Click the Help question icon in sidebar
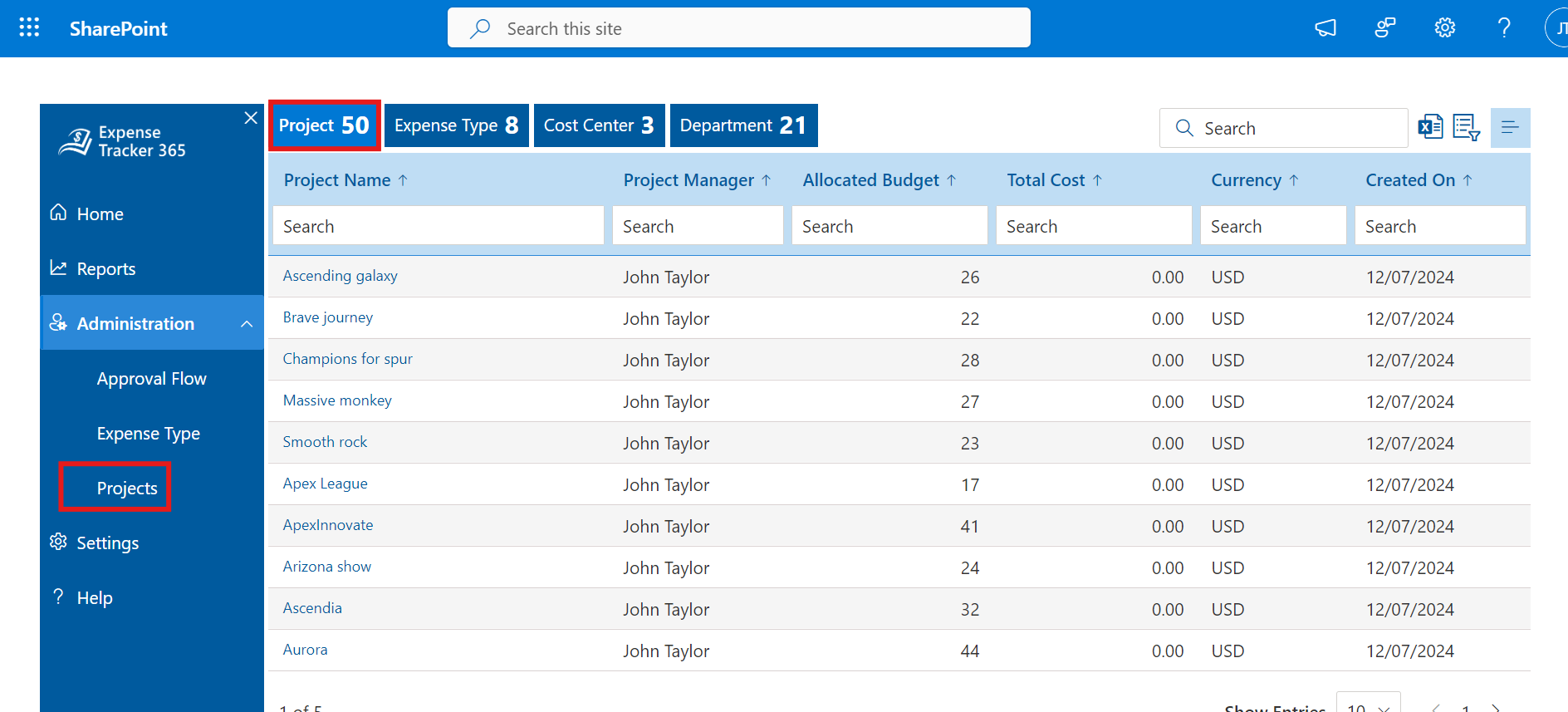The image size is (1568, 712). tap(58, 597)
